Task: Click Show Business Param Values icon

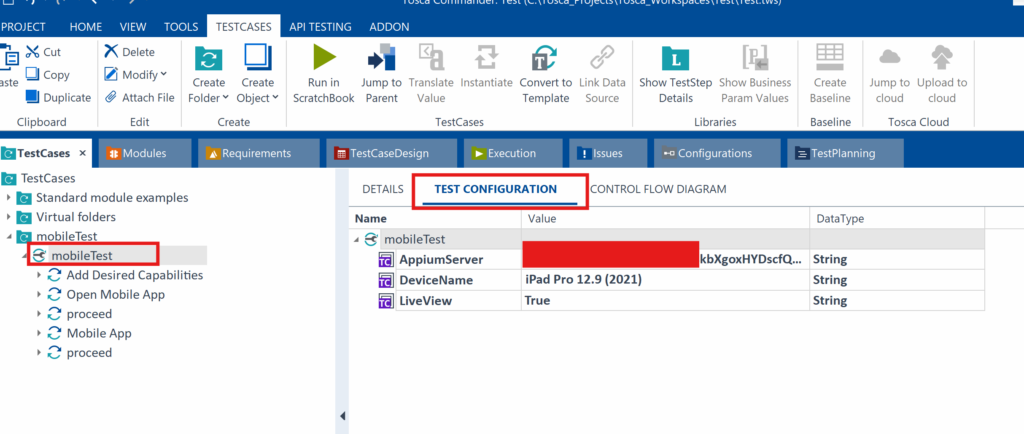Action: tap(755, 57)
